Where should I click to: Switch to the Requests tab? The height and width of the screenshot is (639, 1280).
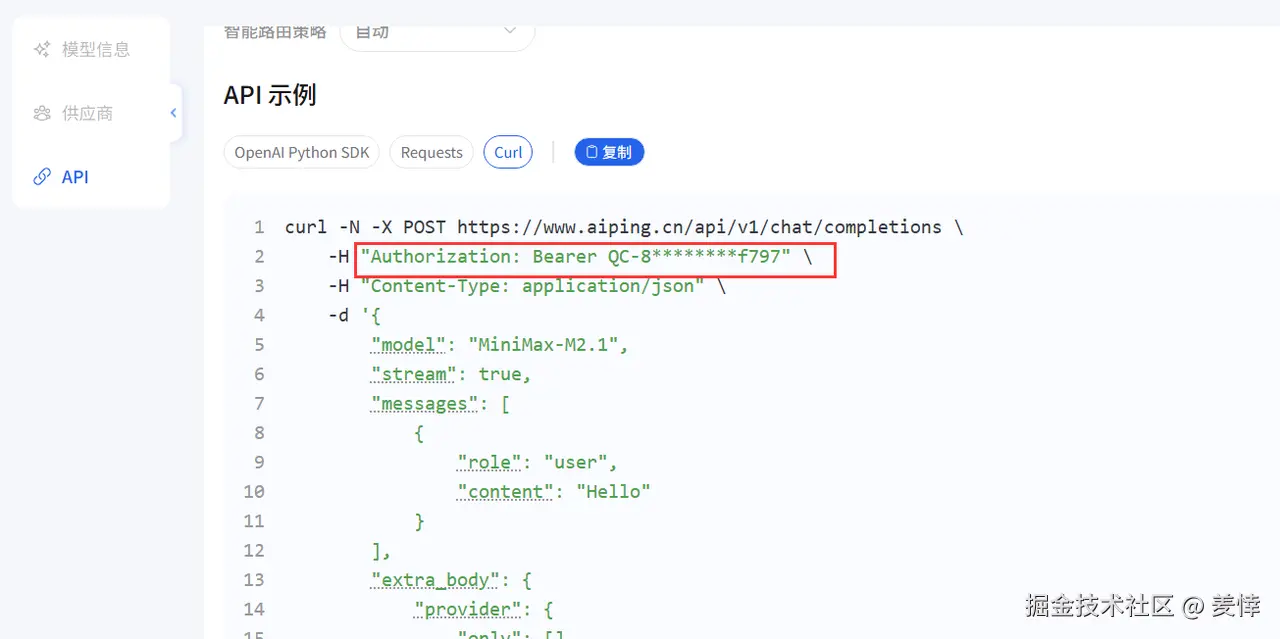[x=431, y=152]
